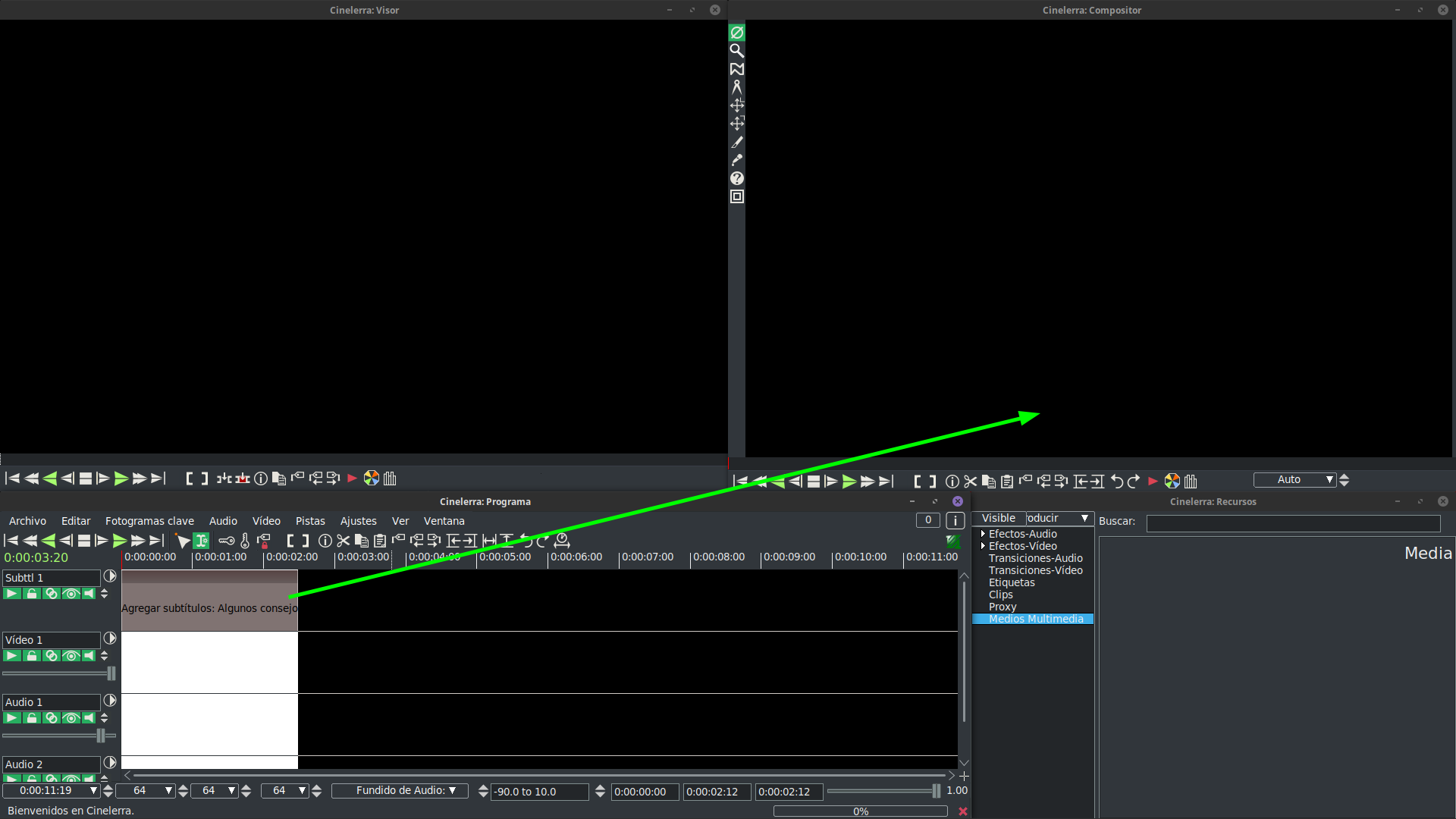Activate the eyedropper tool in Compositor
Viewport: 1456px width, 819px height.
click(x=736, y=160)
